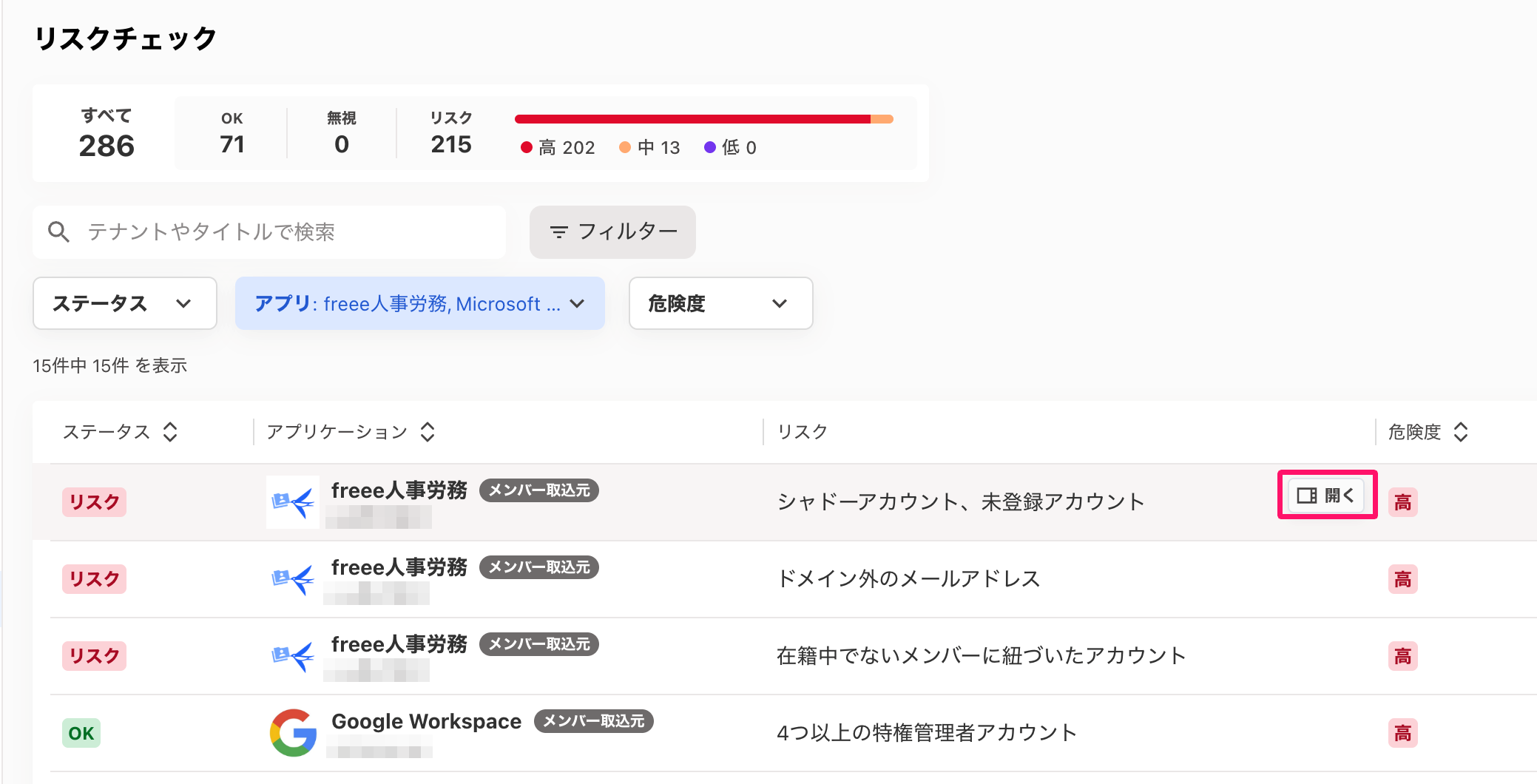The width and height of the screenshot is (1537, 784).
Task: Click メンバー取込元 tag in first freee row
Action: click(x=539, y=490)
